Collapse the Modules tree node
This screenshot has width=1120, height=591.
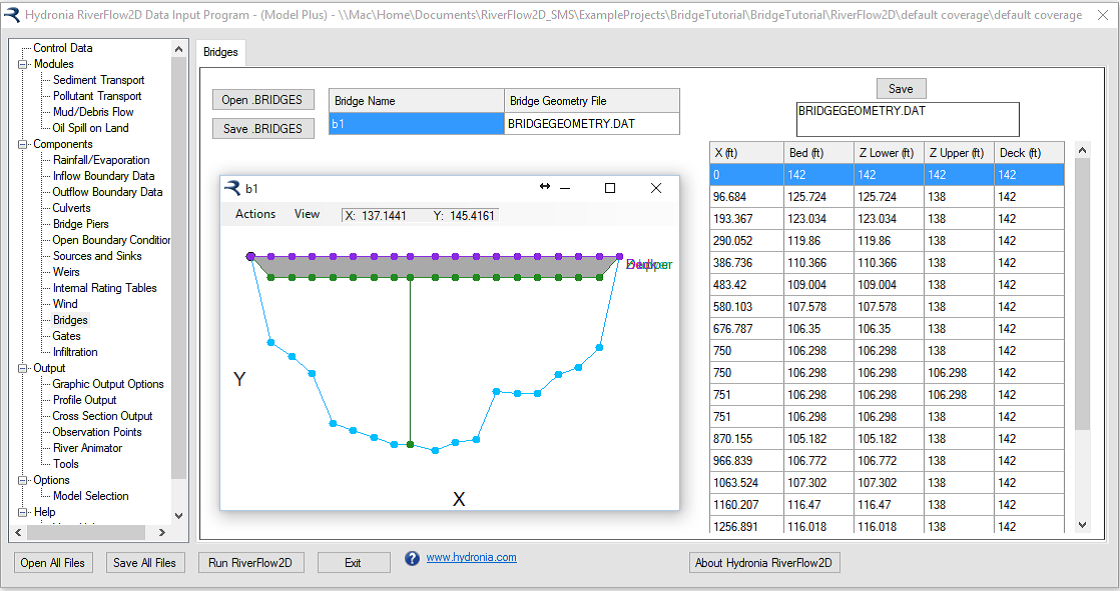pos(23,64)
